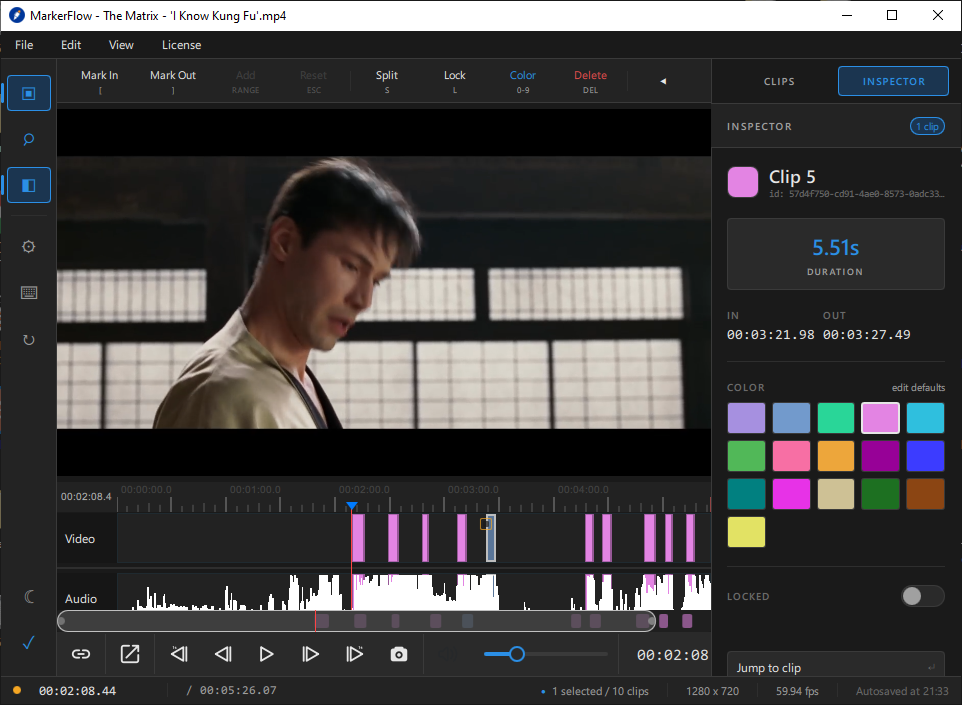
Task: Click the first pink clip on video track
Action: (x=359, y=538)
